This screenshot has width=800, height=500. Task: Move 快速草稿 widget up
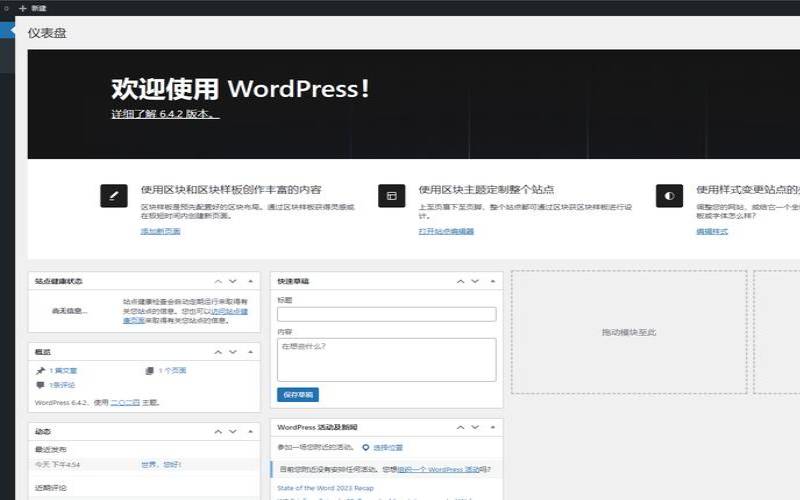(x=460, y=281)
